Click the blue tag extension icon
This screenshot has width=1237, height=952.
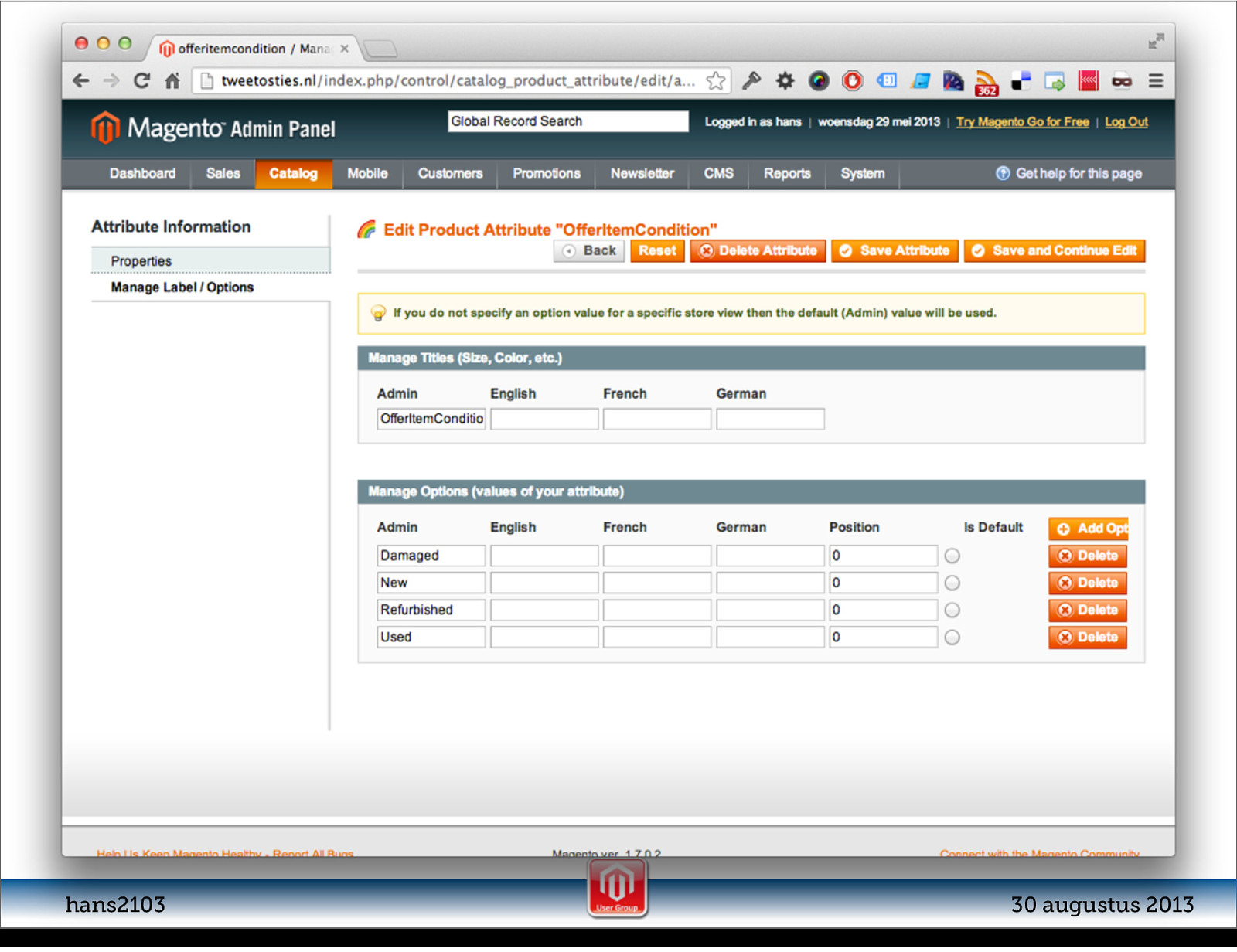(x=887, y=80)
